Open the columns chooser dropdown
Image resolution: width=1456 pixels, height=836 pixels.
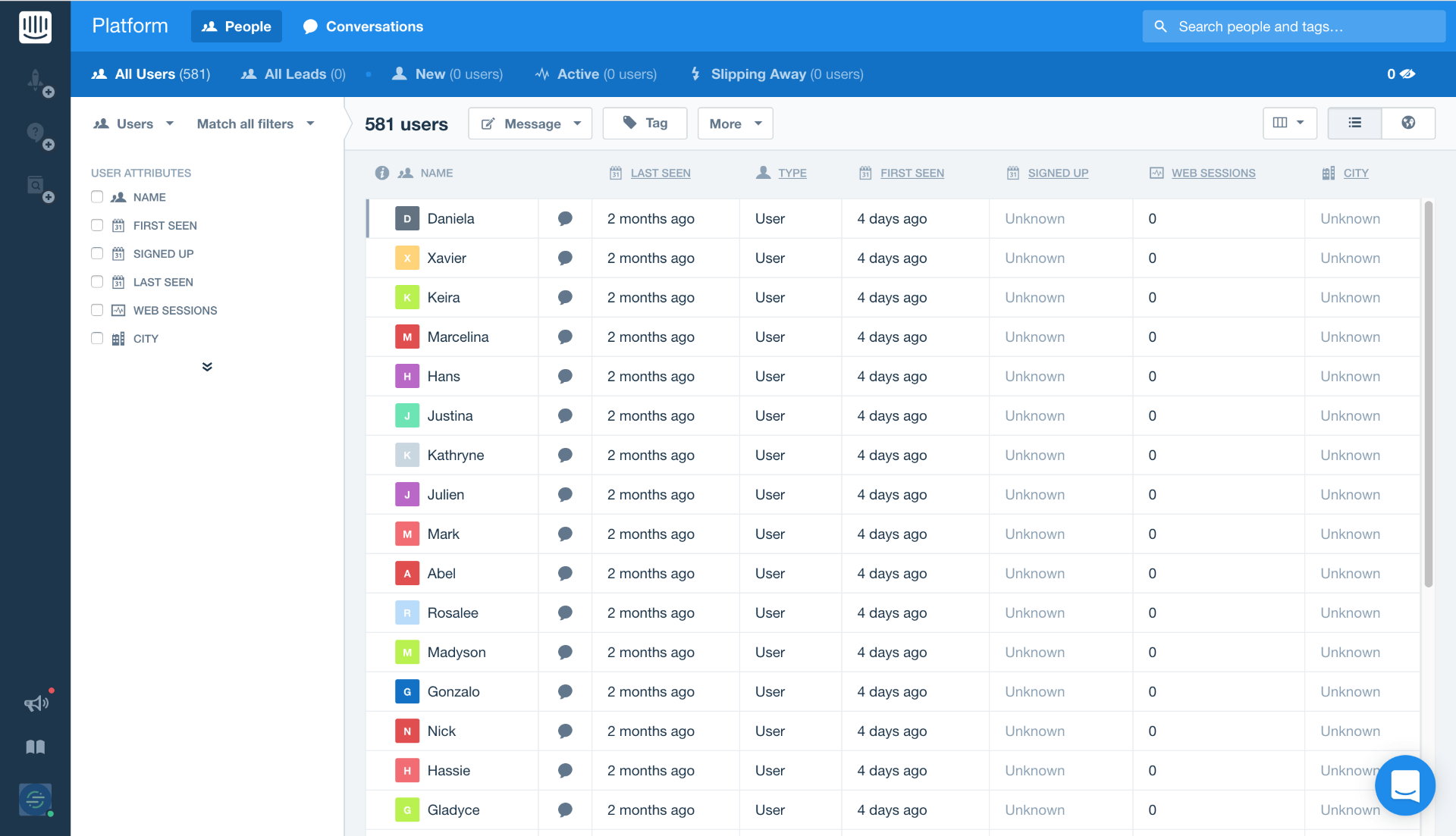tap(1289, 123)
